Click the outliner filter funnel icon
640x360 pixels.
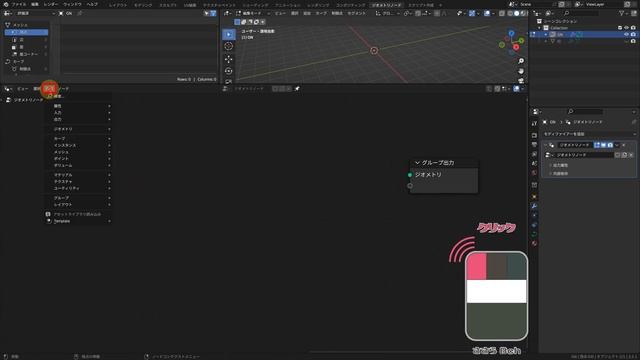(x=622, y=13)
